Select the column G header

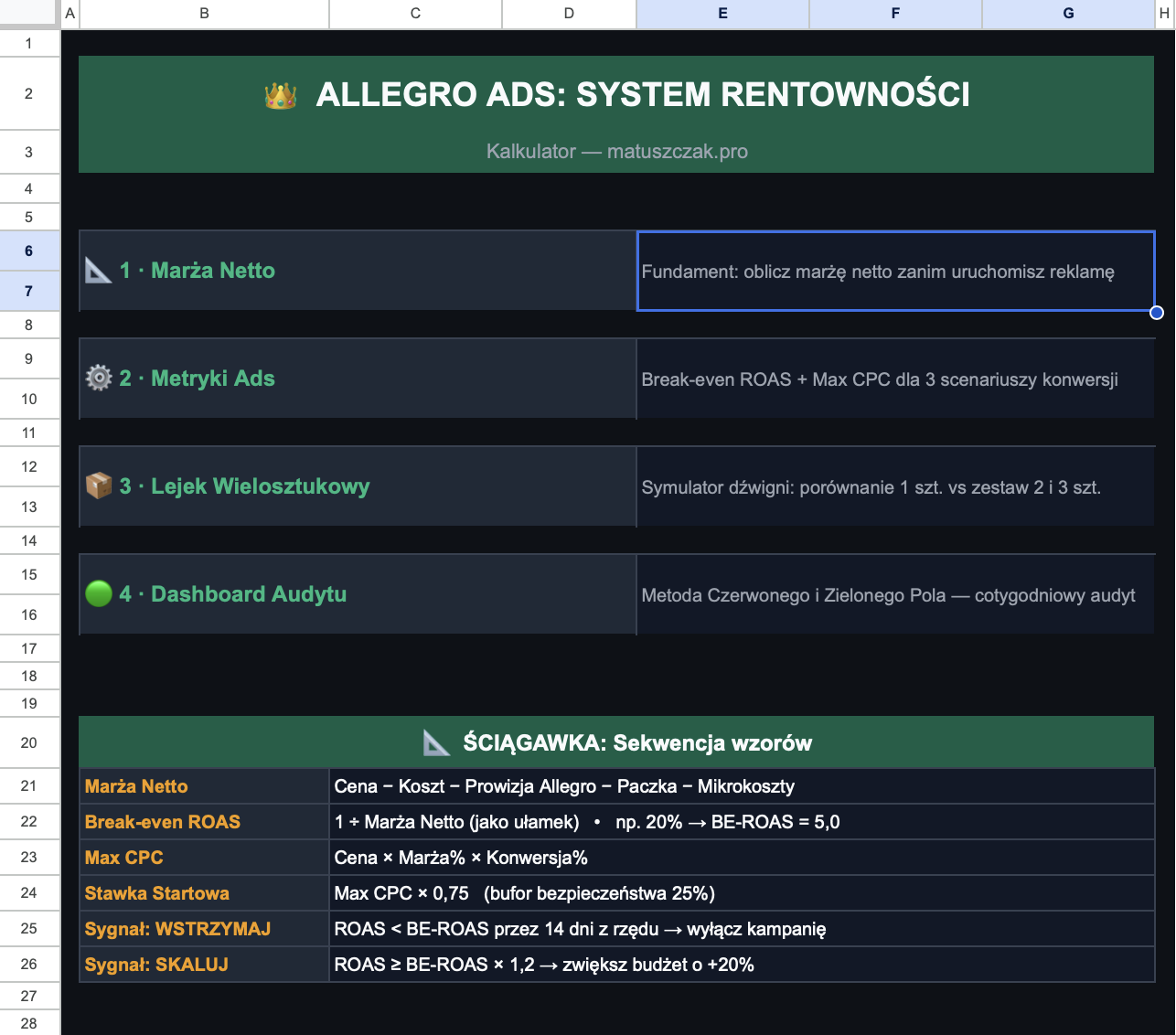click(x=1068, y=14)
